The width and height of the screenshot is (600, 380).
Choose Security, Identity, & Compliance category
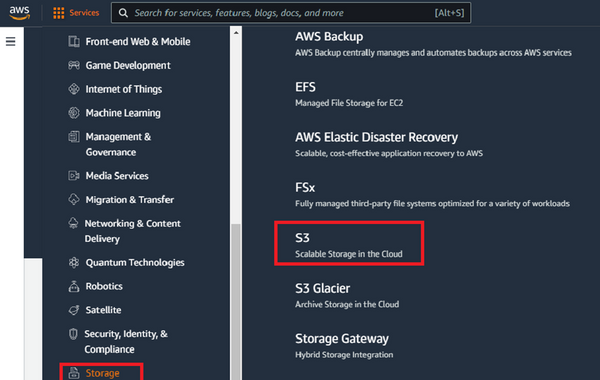(x=126, y=341)
